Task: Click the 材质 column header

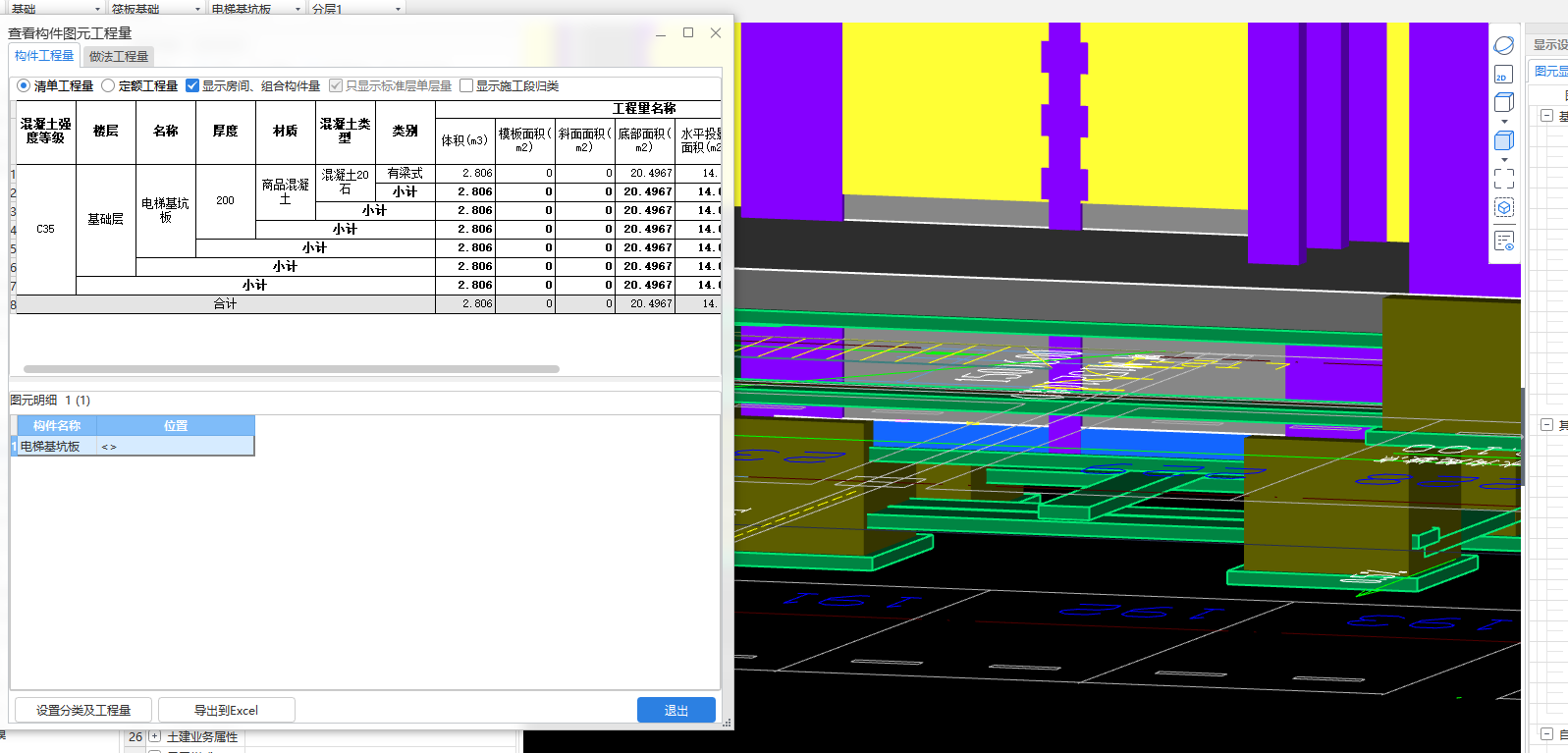Action: 286,132
